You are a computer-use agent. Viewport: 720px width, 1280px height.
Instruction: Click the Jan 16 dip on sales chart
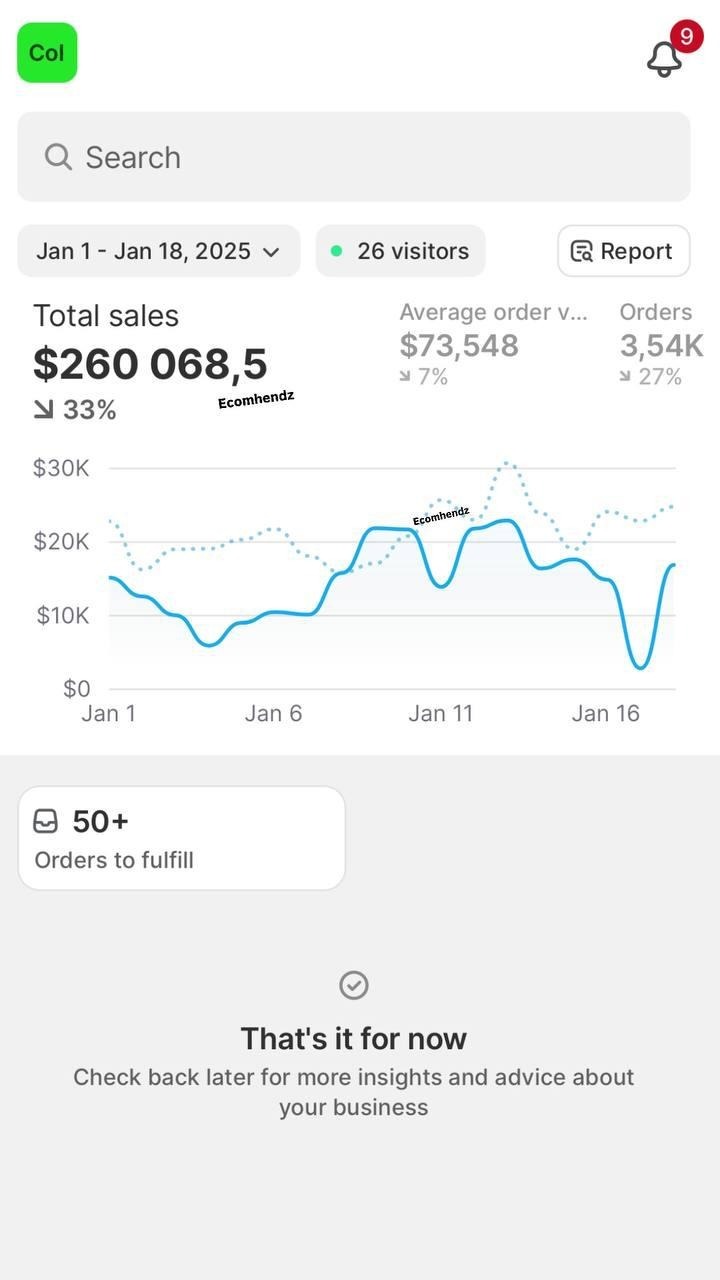pyautogui.click(x=640, y=667)
